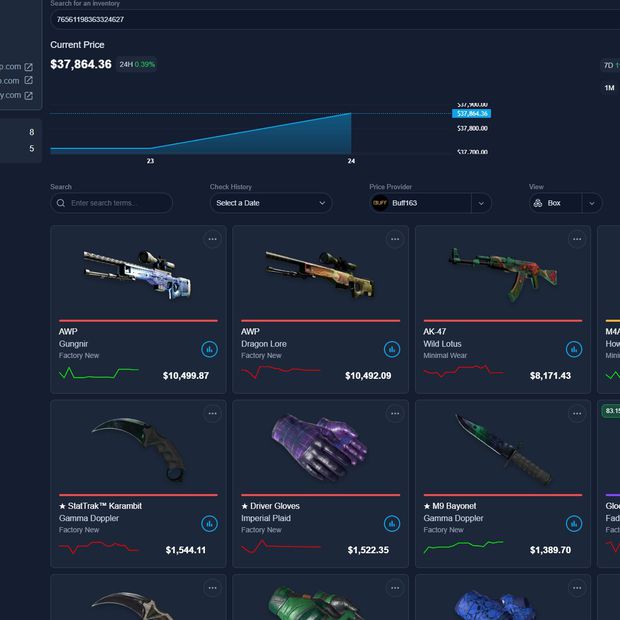Open the Buff163 price provider dropdown
Image resolution: width=620 pixels, height=620 pixels.
[x=481, y=203]
